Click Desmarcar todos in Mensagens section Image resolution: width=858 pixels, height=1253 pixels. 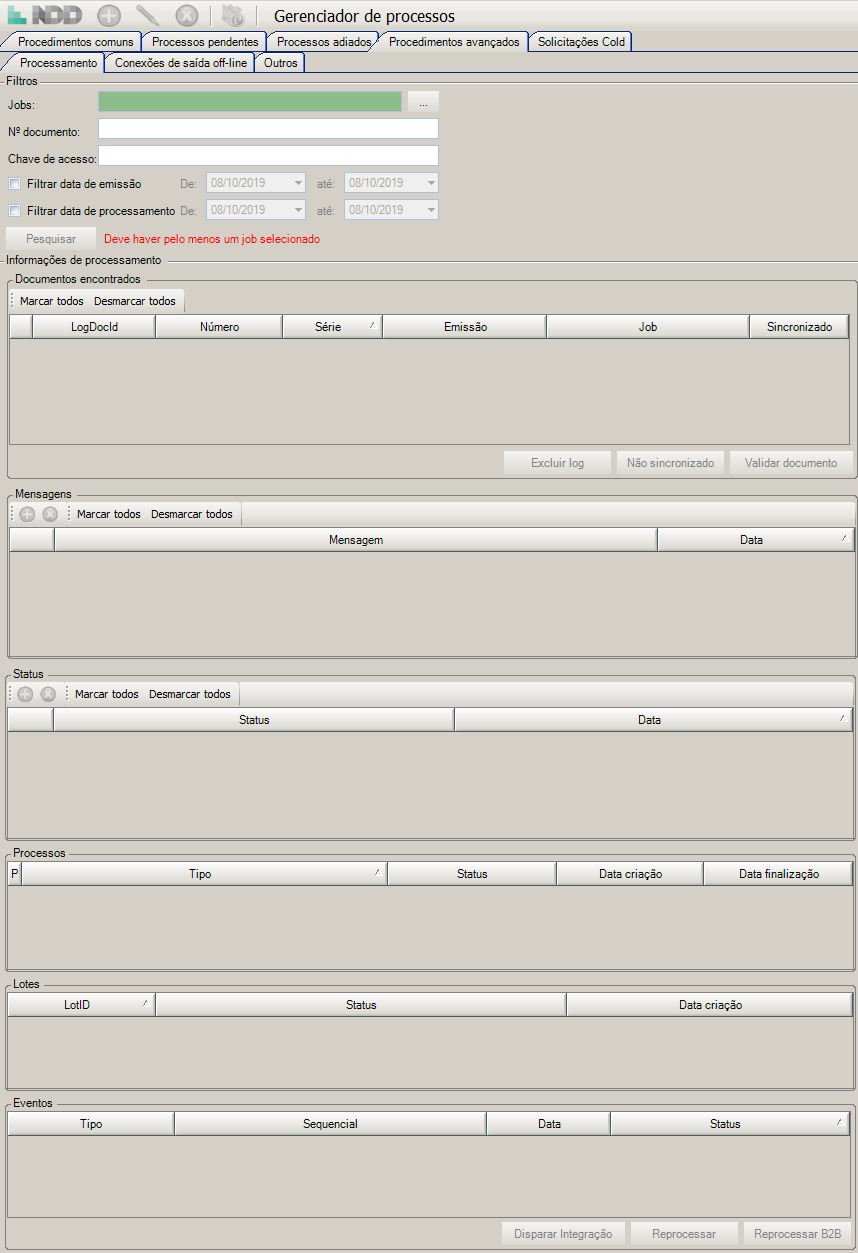click(192, 514)
